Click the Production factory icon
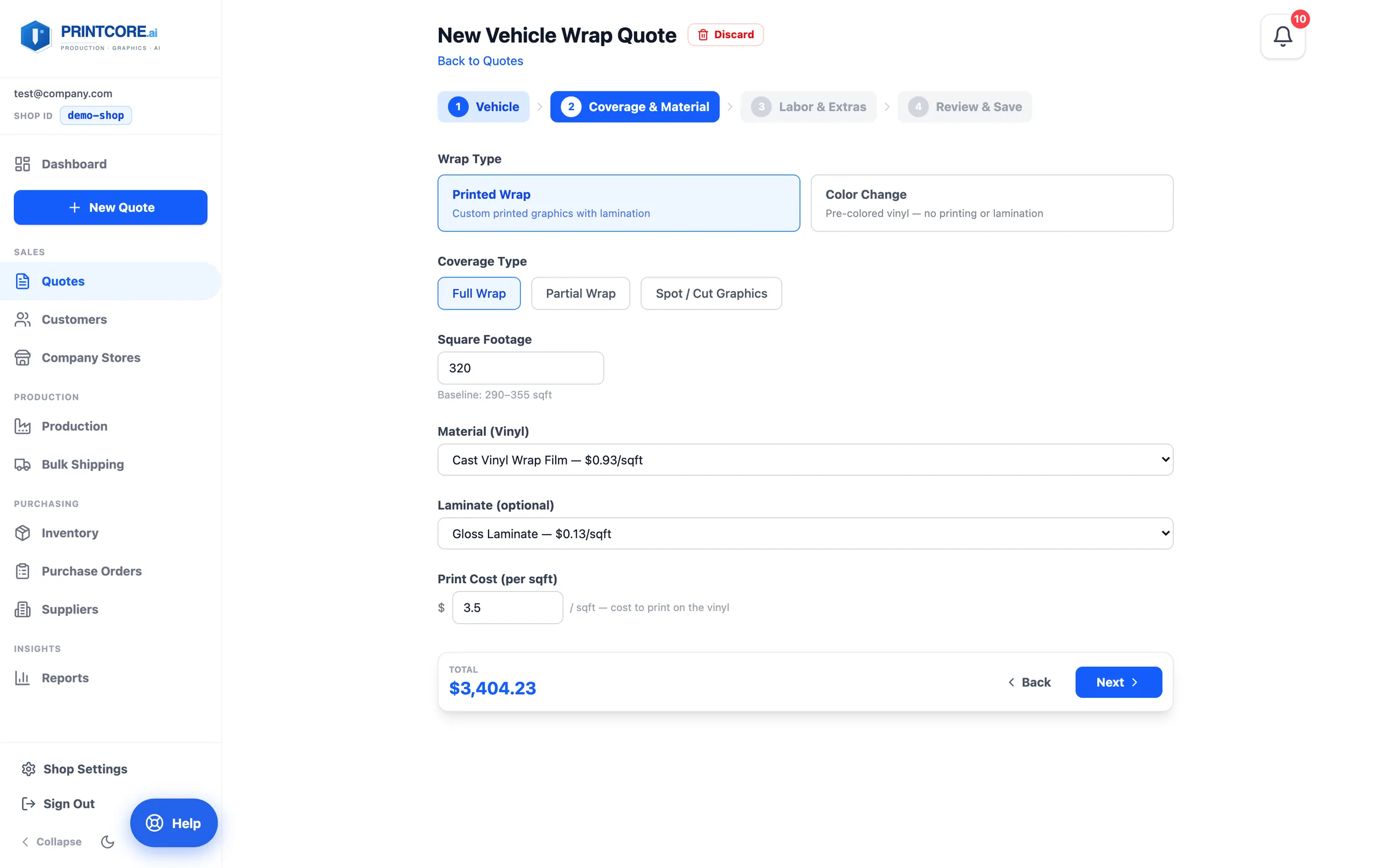1389x868 pixels. pyautogui.click(x=23, y=426)
